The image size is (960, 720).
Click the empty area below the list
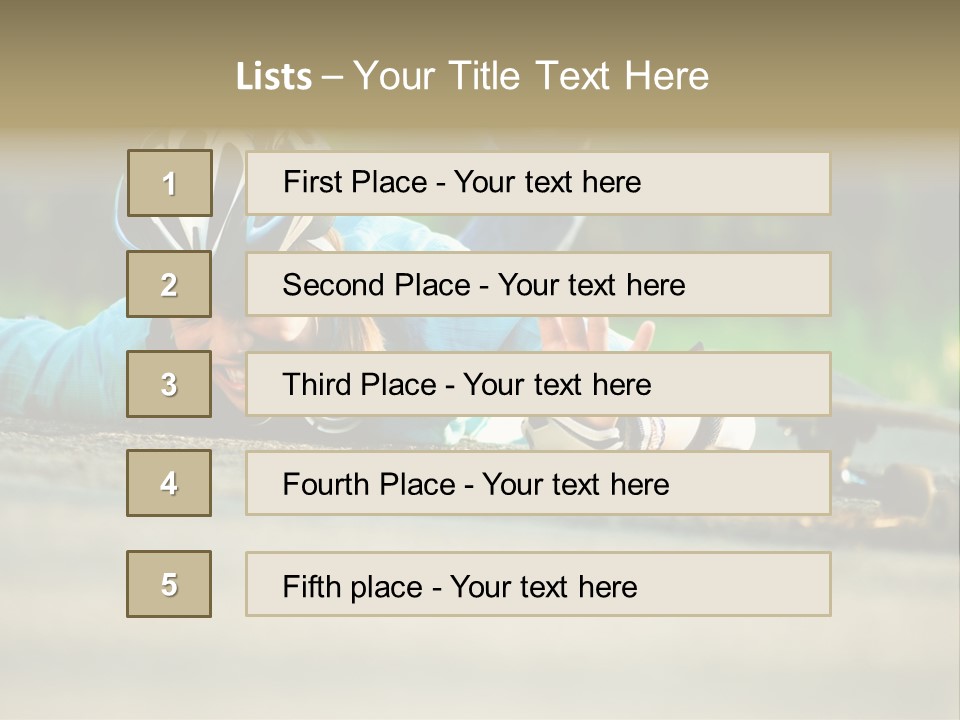pos(480,665)
